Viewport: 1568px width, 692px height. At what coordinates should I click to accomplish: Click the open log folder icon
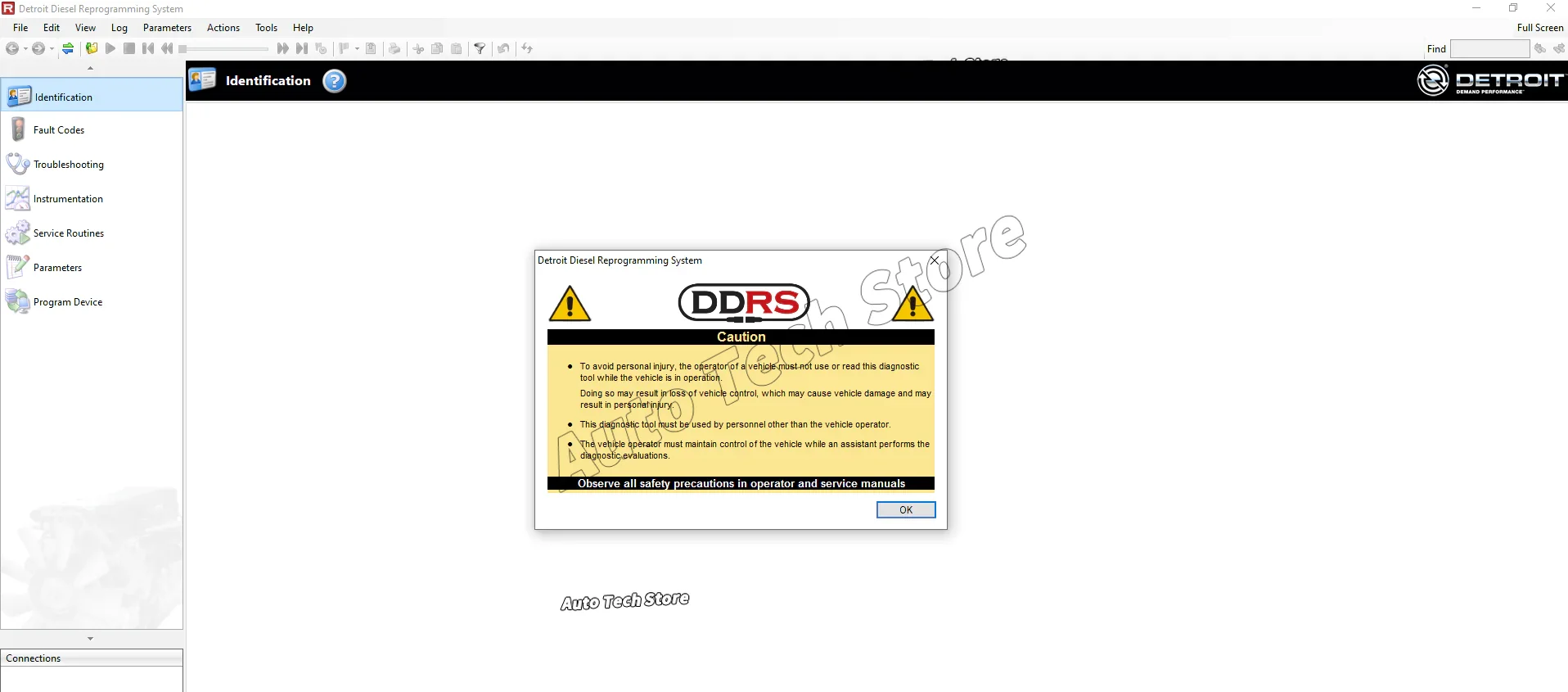[92, 48]
